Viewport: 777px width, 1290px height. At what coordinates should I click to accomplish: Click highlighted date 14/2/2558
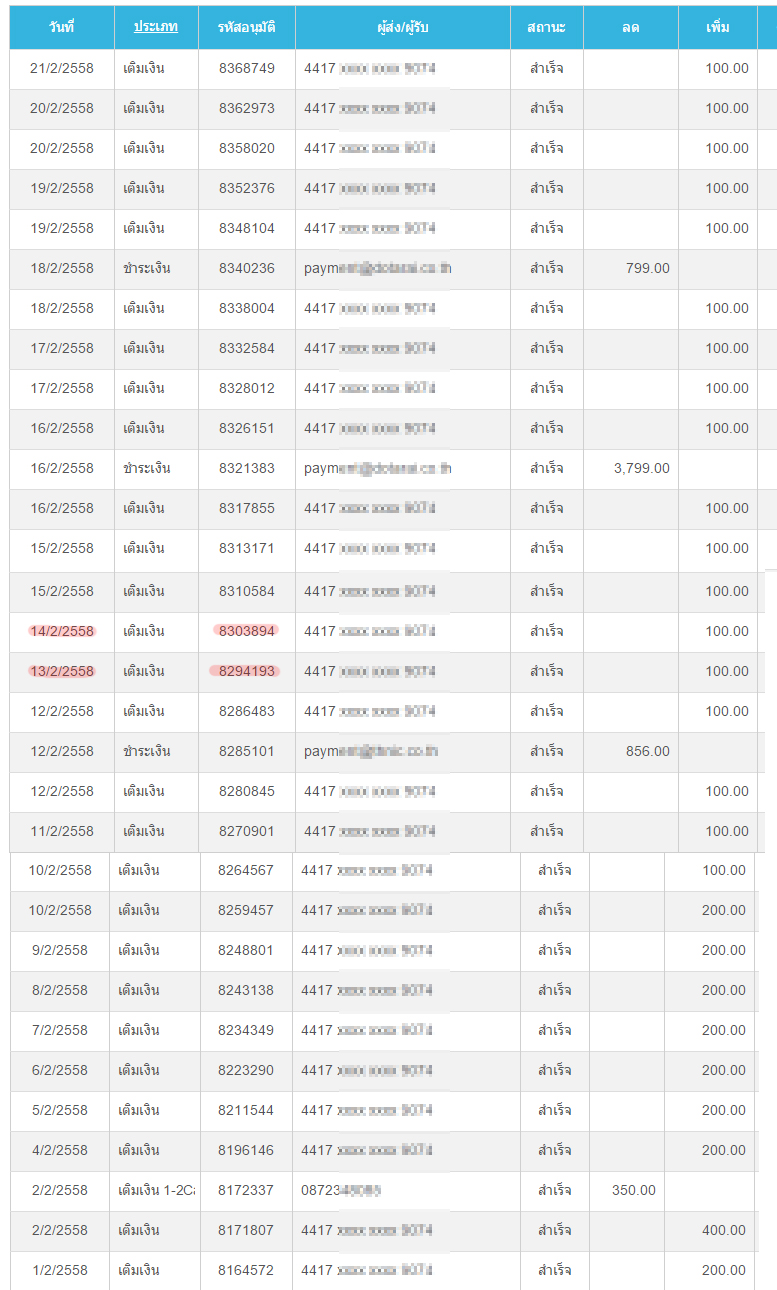(x=62, y=631)
